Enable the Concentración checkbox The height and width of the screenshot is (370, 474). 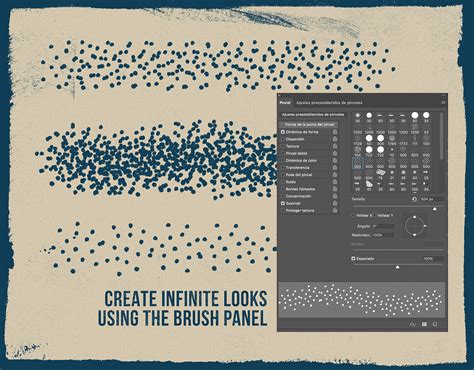pyautogui.click(x=283, y=196)
